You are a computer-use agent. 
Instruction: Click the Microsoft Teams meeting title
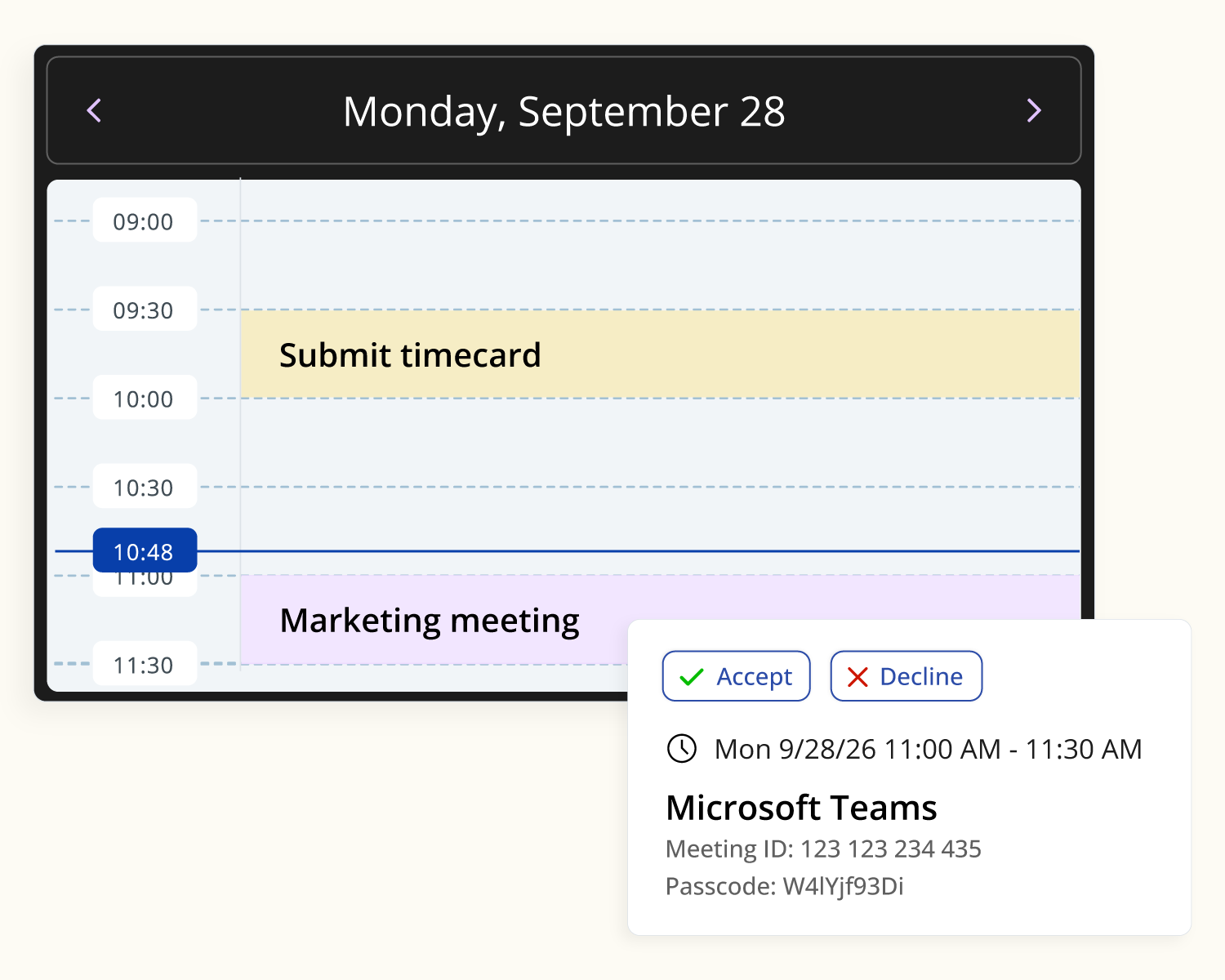pos(801,808)
